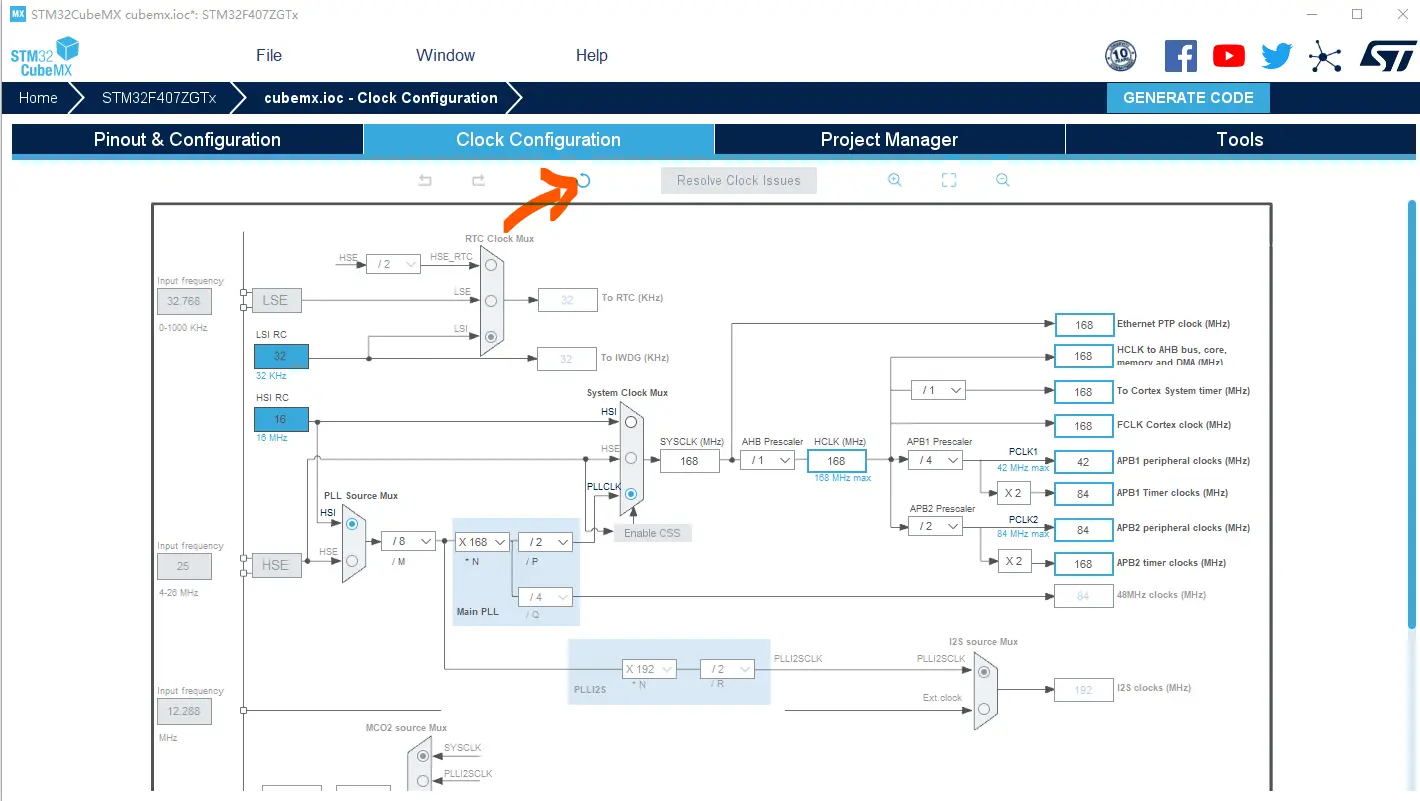1420x801 pixels.
Task: Select HSE in the System Clock Mux
Action: pyautogui.click(x=631, y=458)
